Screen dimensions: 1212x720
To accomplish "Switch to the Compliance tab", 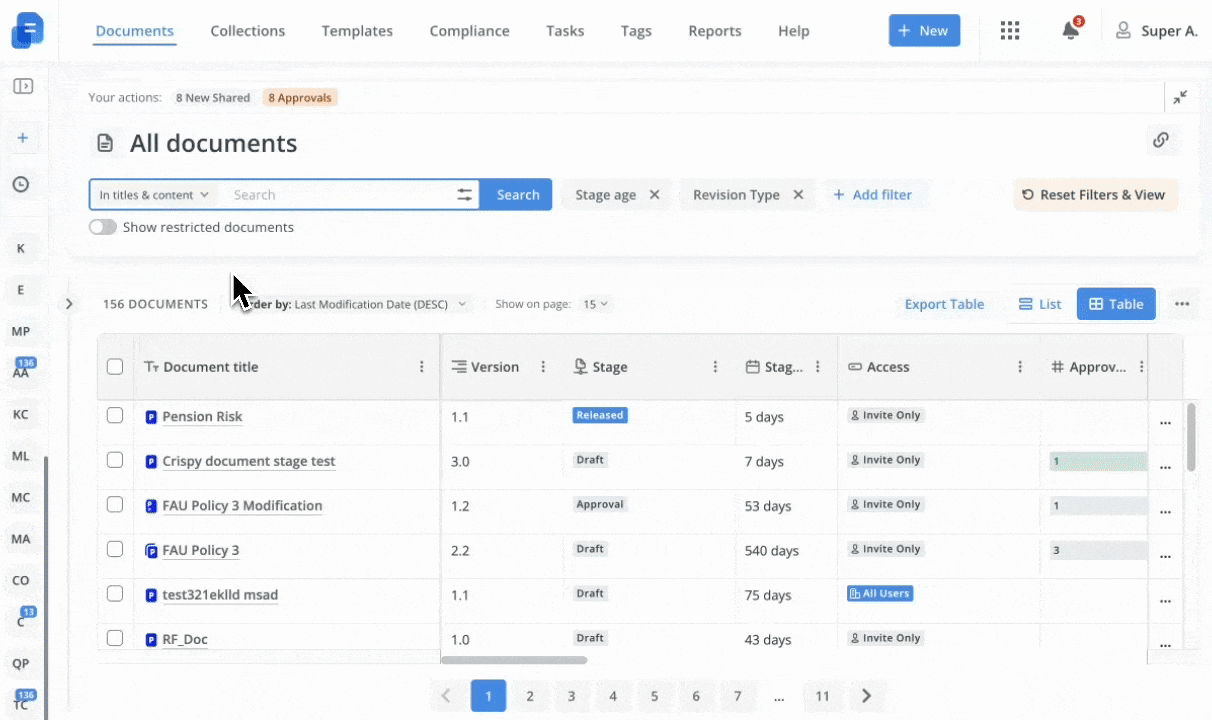I will tap(469, 31).
